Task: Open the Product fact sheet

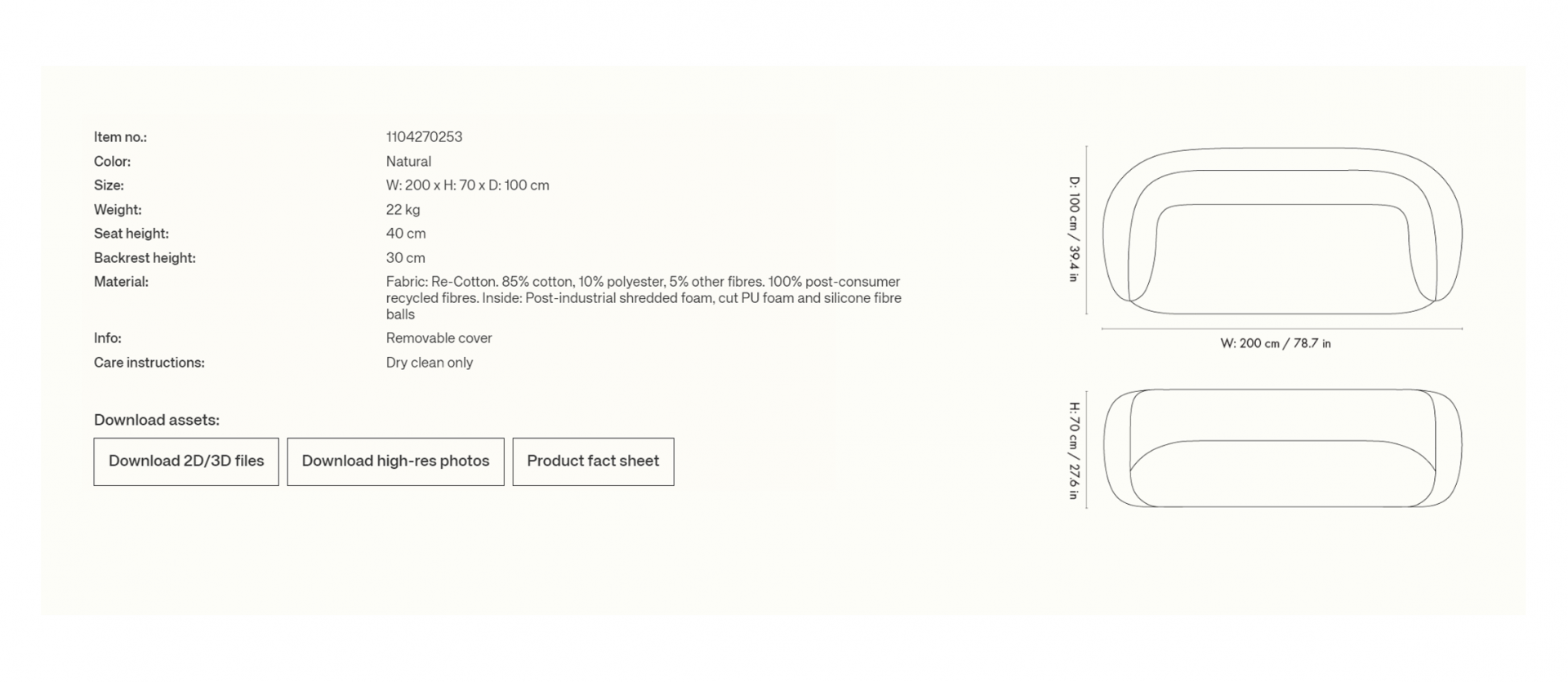Action: 593,461
